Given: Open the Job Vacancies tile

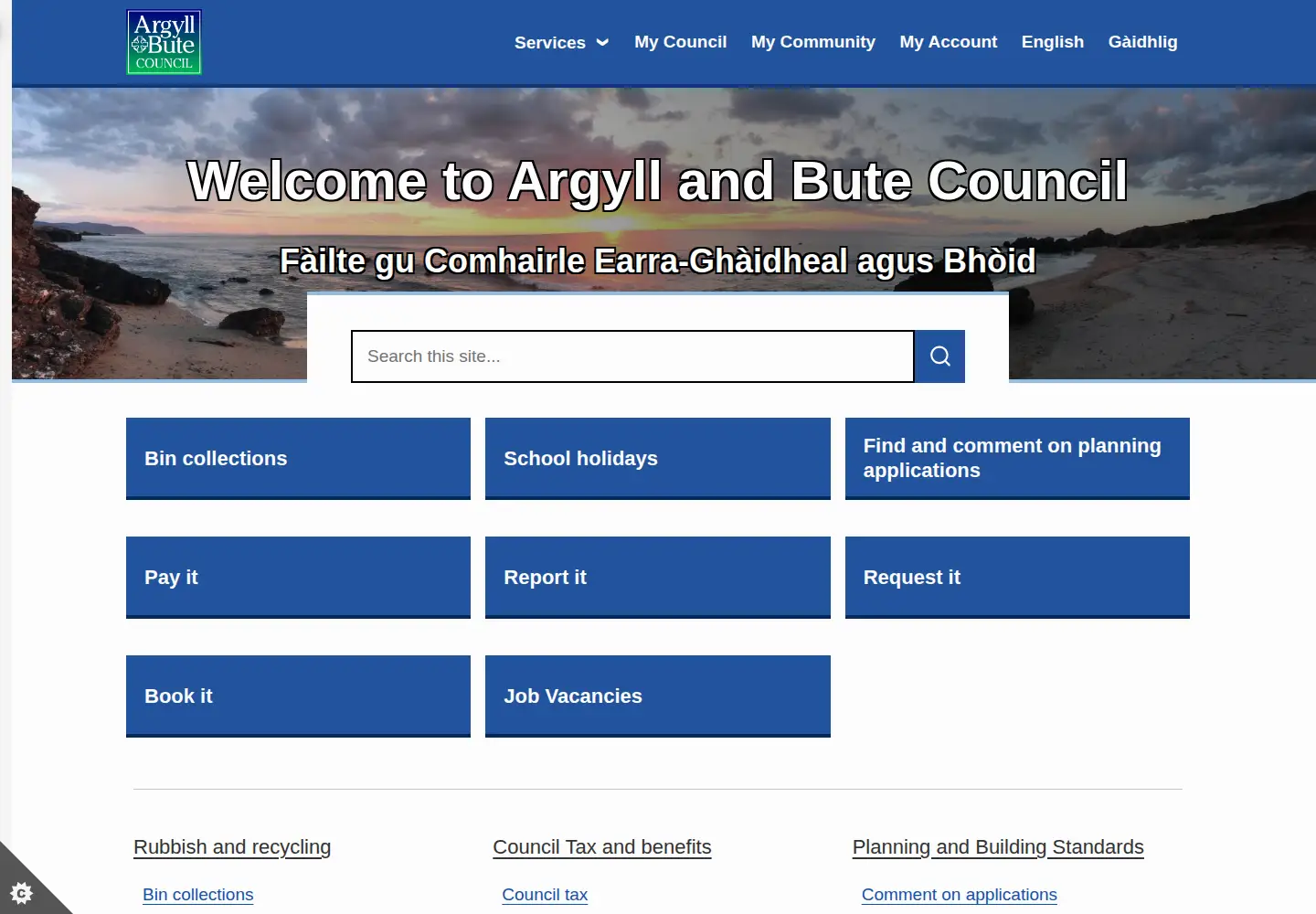Looking at the screenshot, I should pos(658,696).
